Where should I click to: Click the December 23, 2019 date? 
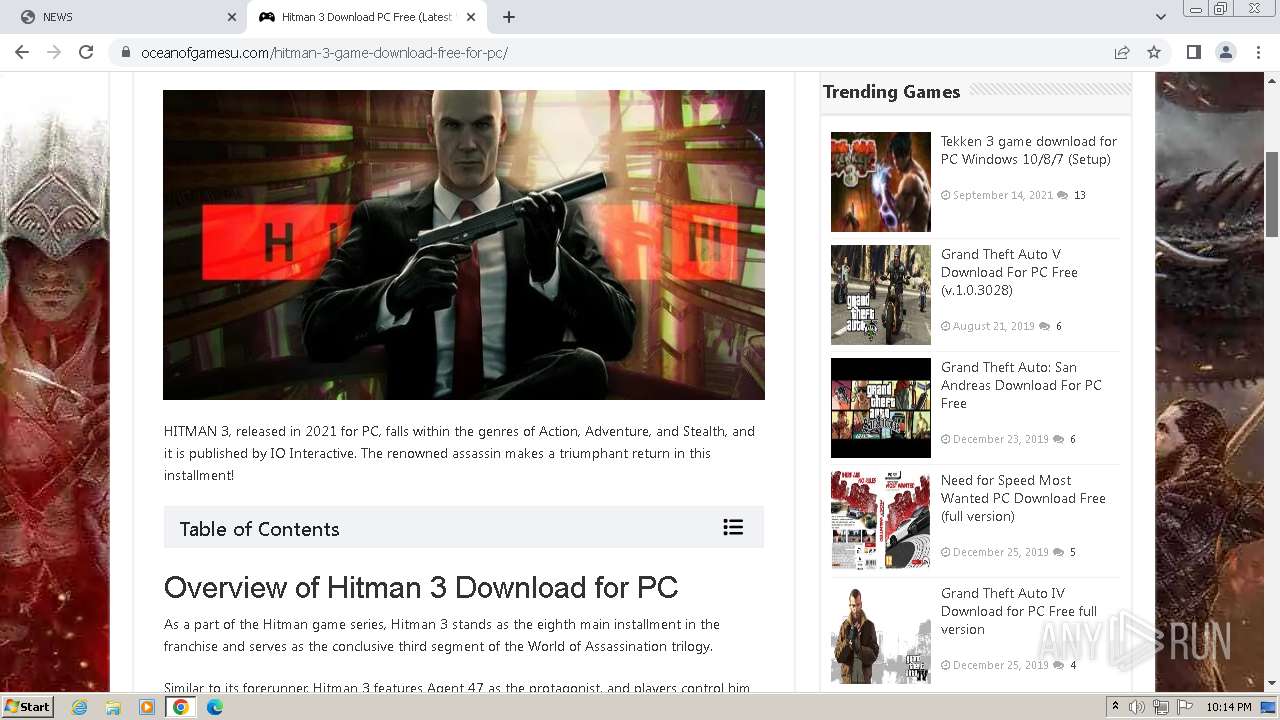click(1001, 439)
